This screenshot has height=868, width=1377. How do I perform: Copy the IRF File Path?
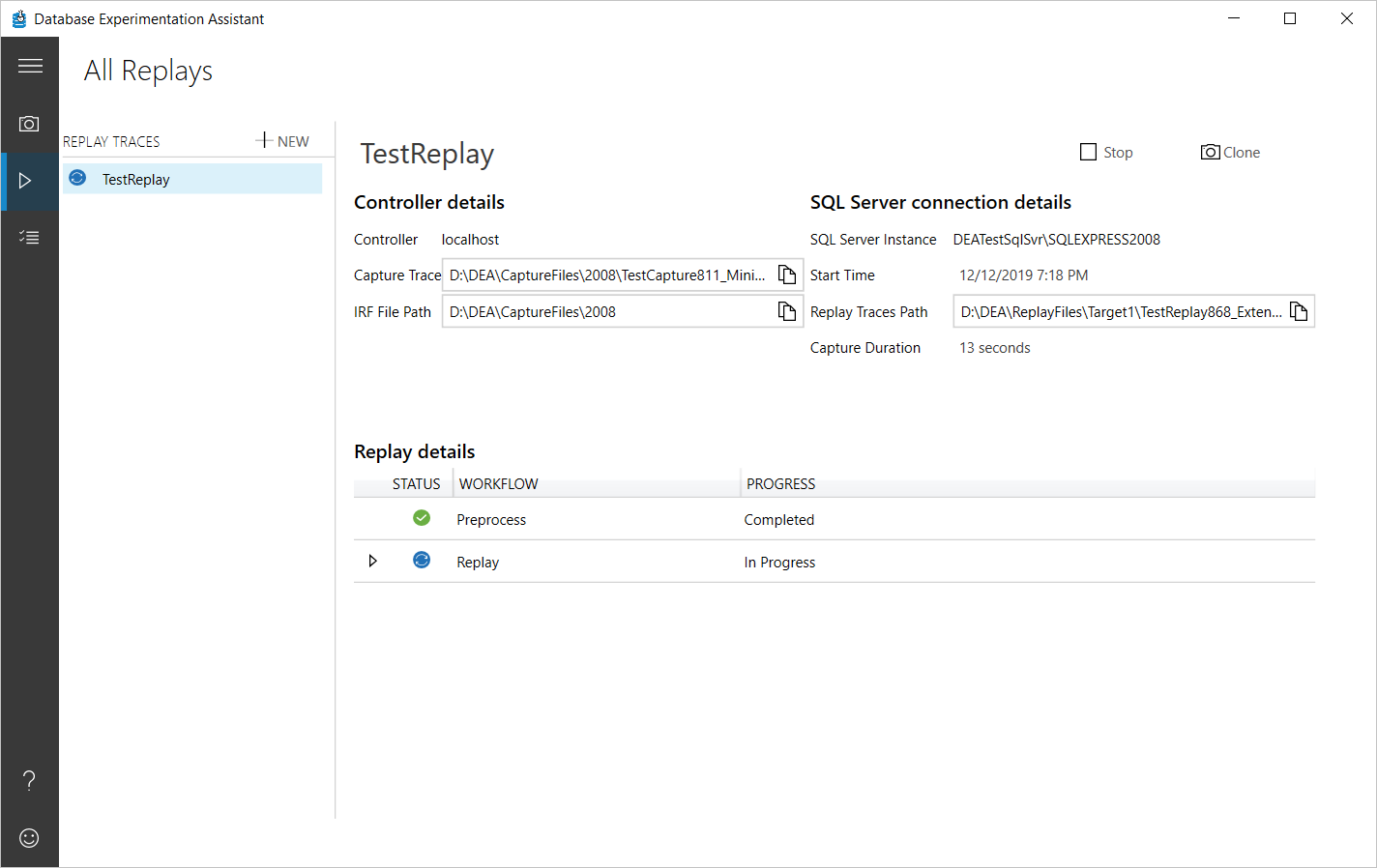tap(787, 311)
